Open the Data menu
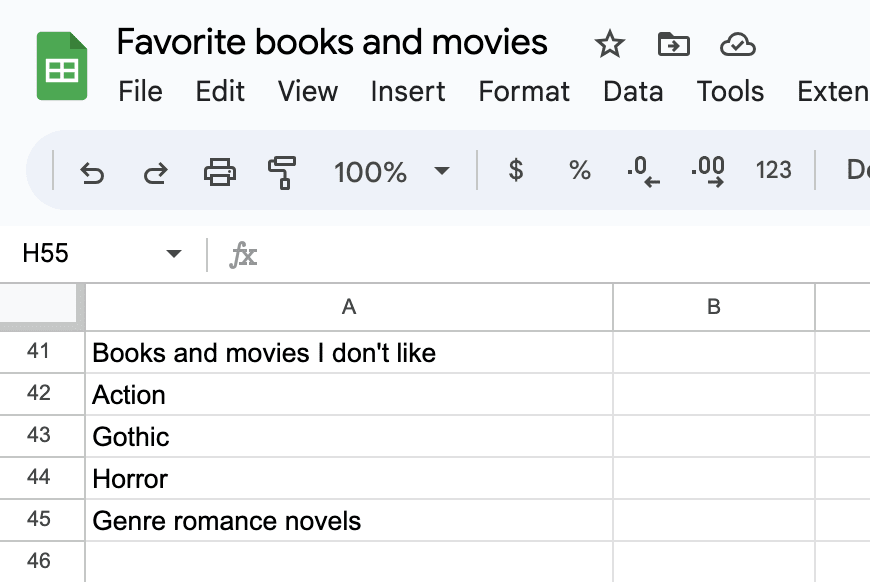The height and width of the screenshot is (582, 870). pyautogui.click(x=633, y=92)
